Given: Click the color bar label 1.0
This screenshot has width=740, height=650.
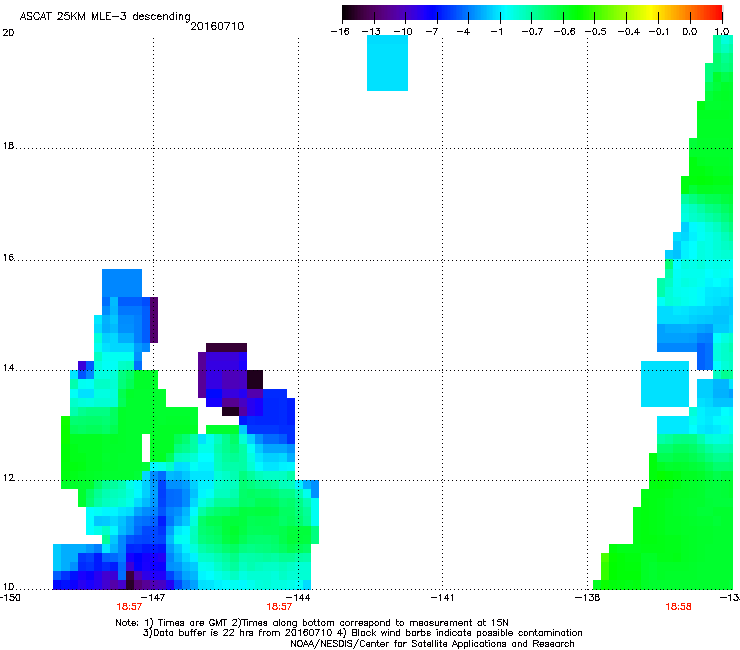Looking at the screenshot, I should pos(722,32).
